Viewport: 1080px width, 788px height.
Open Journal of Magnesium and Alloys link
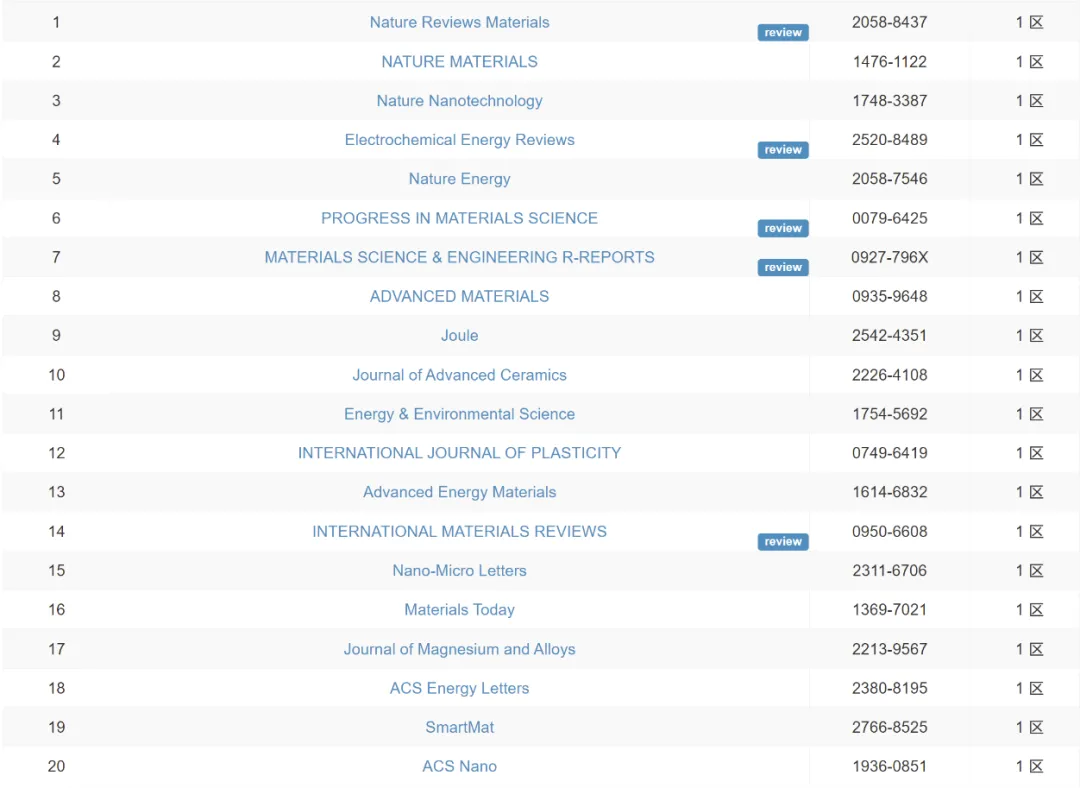[x=459, y=649]
